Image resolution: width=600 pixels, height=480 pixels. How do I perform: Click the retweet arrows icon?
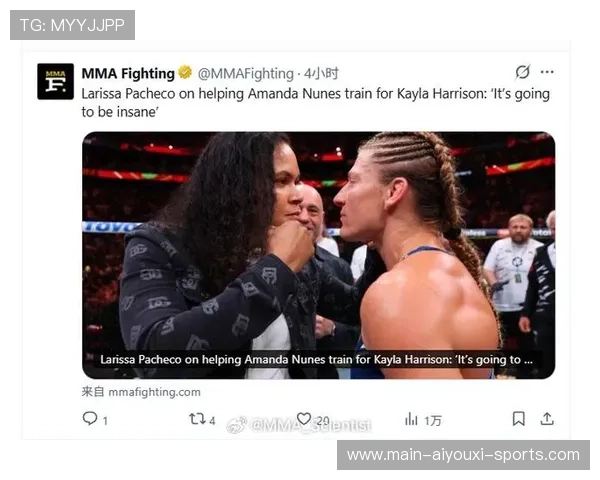click(x=197, y=419)
